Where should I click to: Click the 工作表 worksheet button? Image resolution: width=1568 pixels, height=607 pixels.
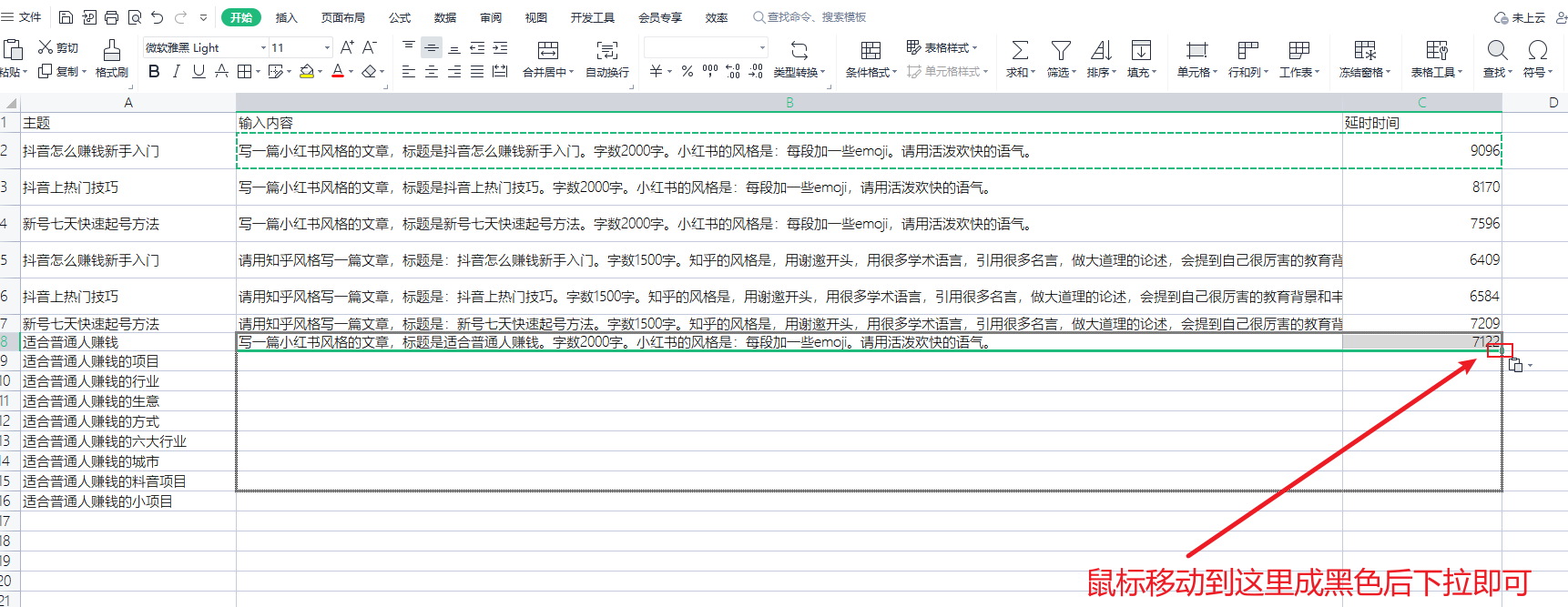click(x=1299, y=58)
